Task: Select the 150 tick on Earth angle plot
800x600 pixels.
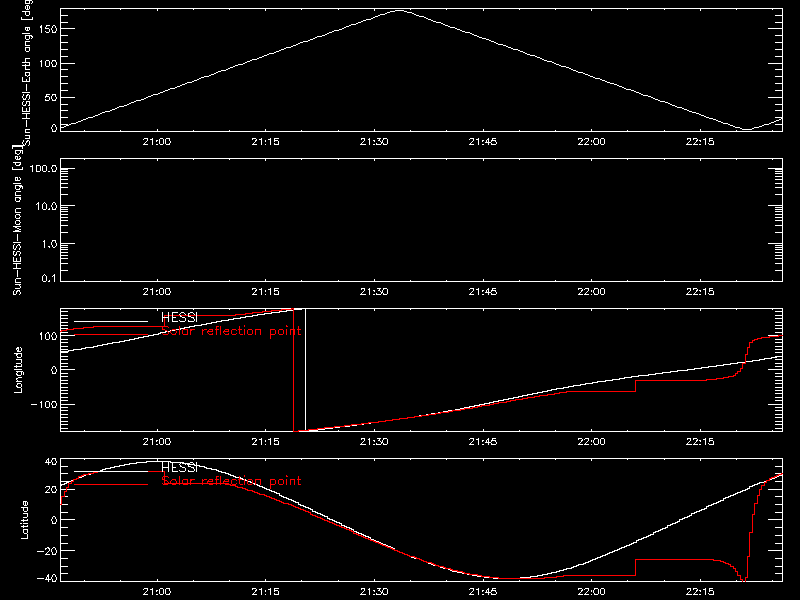Action: coord(48,29)
